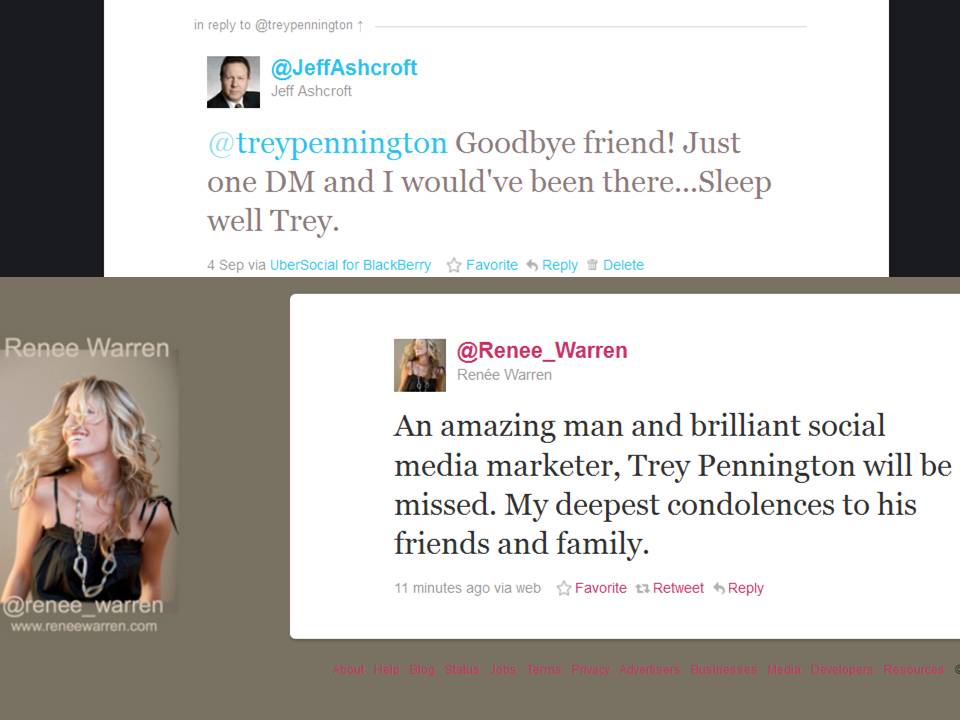
Task: Follow the @treypennington mention in the tweet
Action: (328, 143)
